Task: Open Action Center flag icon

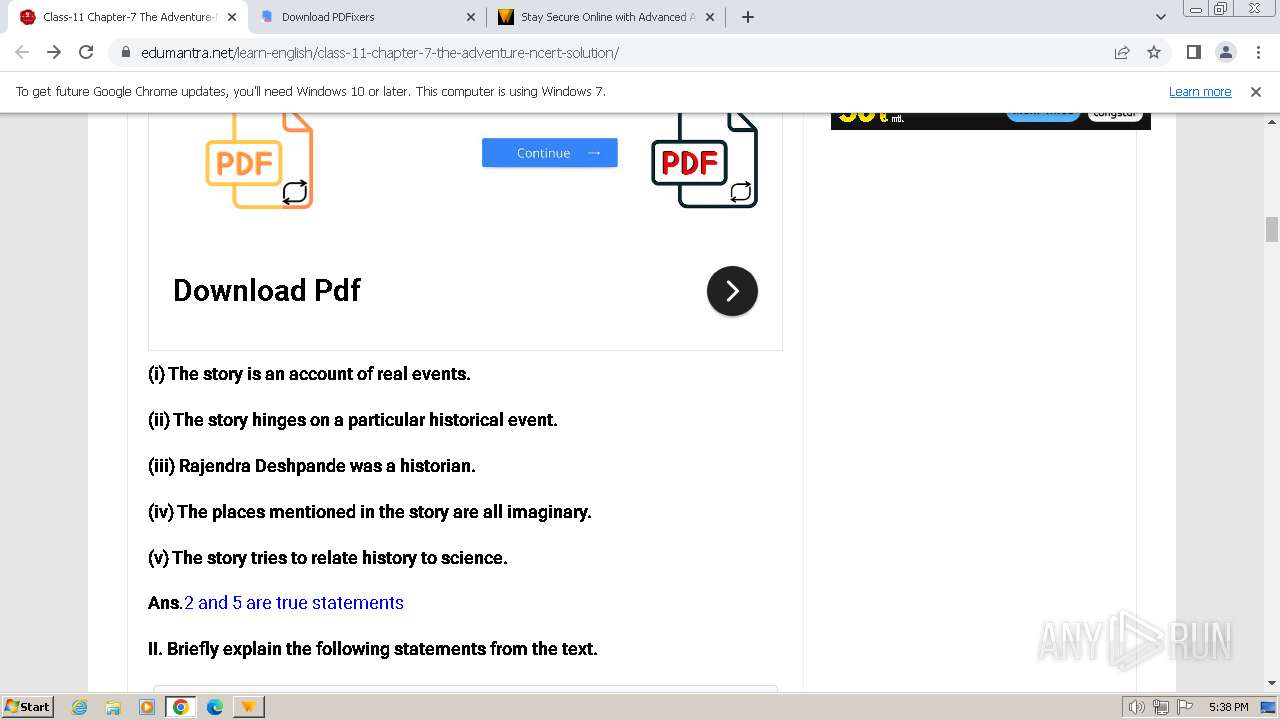Action: [x=1185, y=707]
